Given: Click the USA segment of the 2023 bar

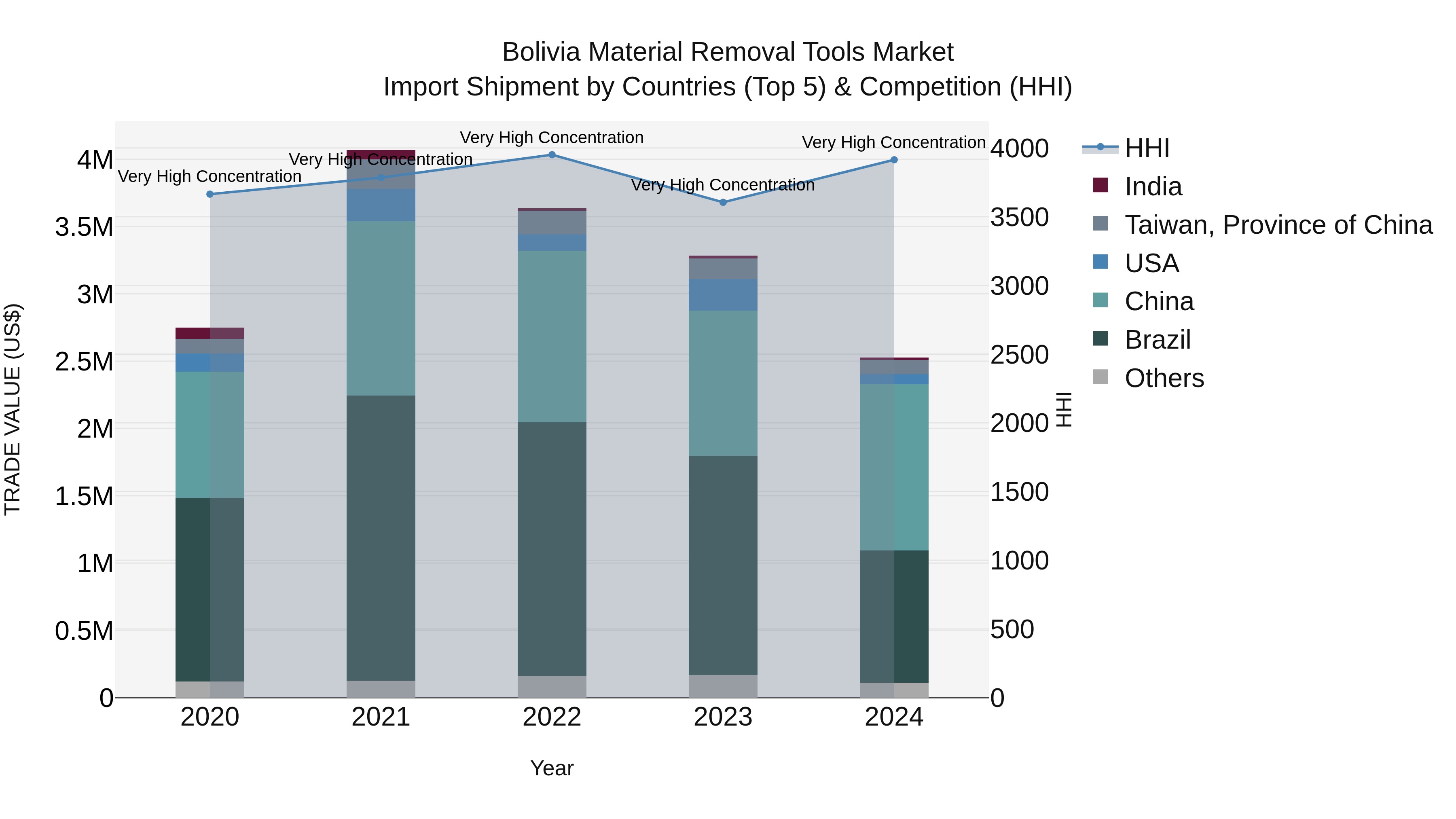Looking at the screenshot, I should point(723,294).
